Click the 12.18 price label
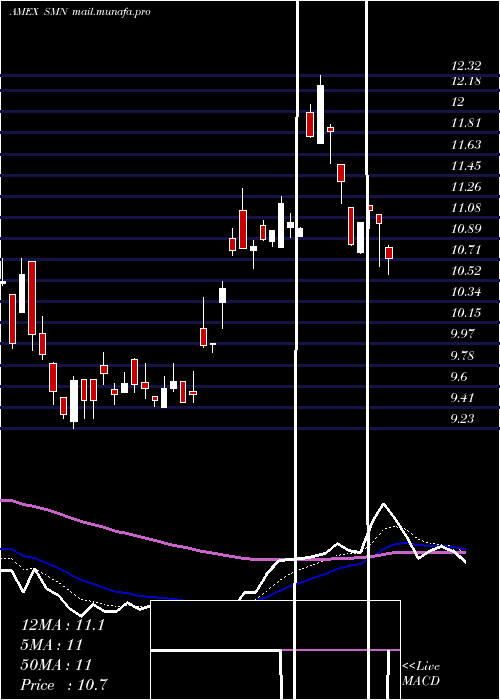The height and width of the screenshot is (700, 500). [x=466, y=81]
